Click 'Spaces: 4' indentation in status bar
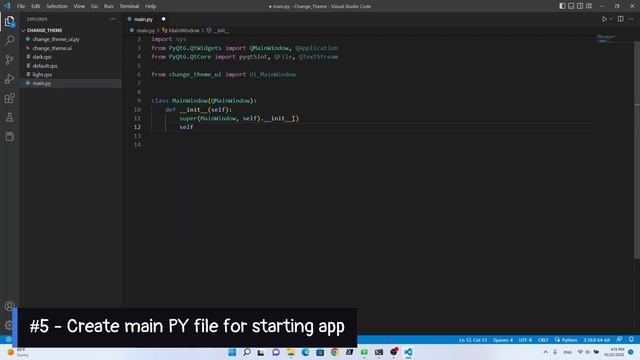 [502, 340]
